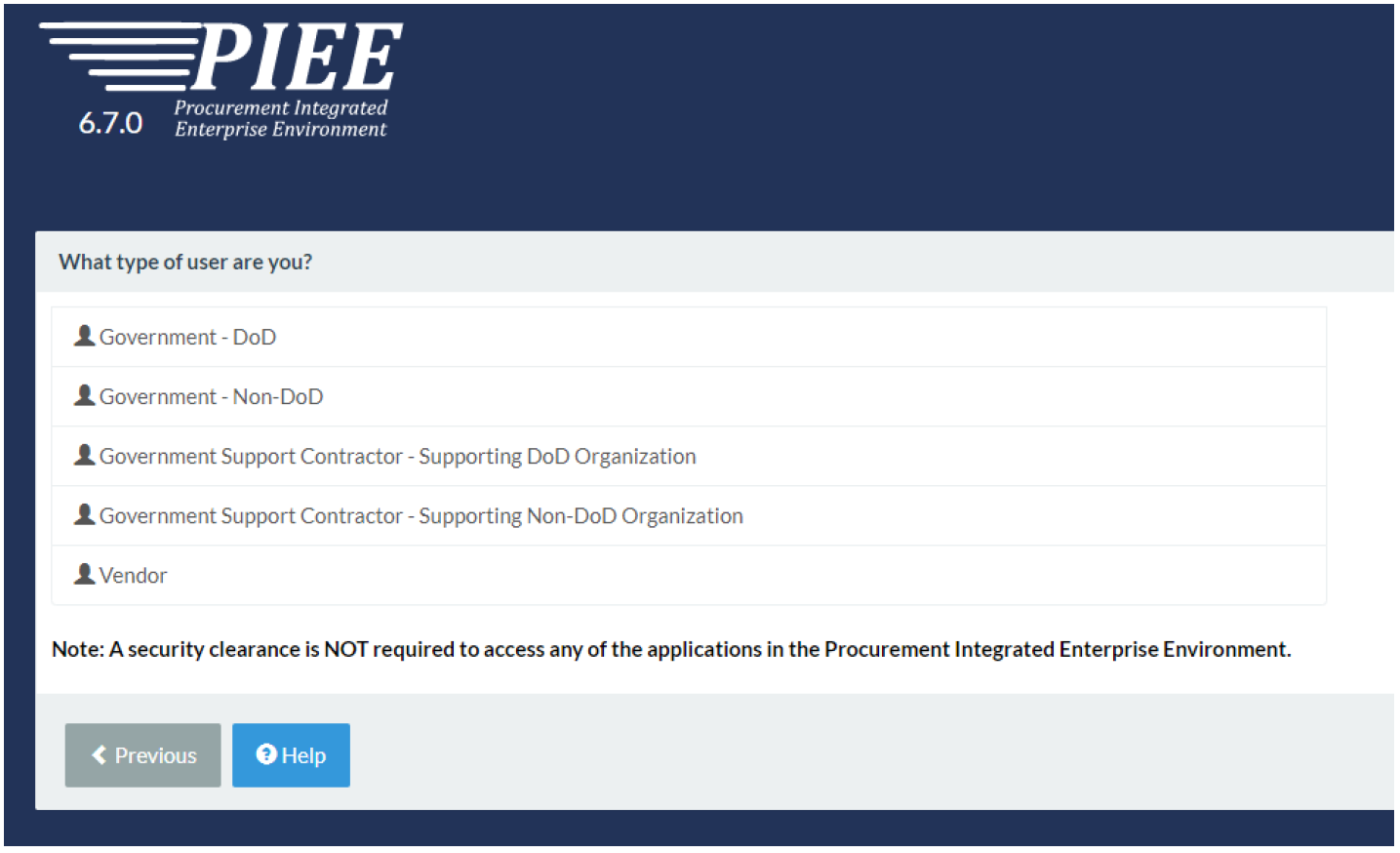Click the Procurement Integrated Enterprise Environment tagline

[x=281, y=118]
